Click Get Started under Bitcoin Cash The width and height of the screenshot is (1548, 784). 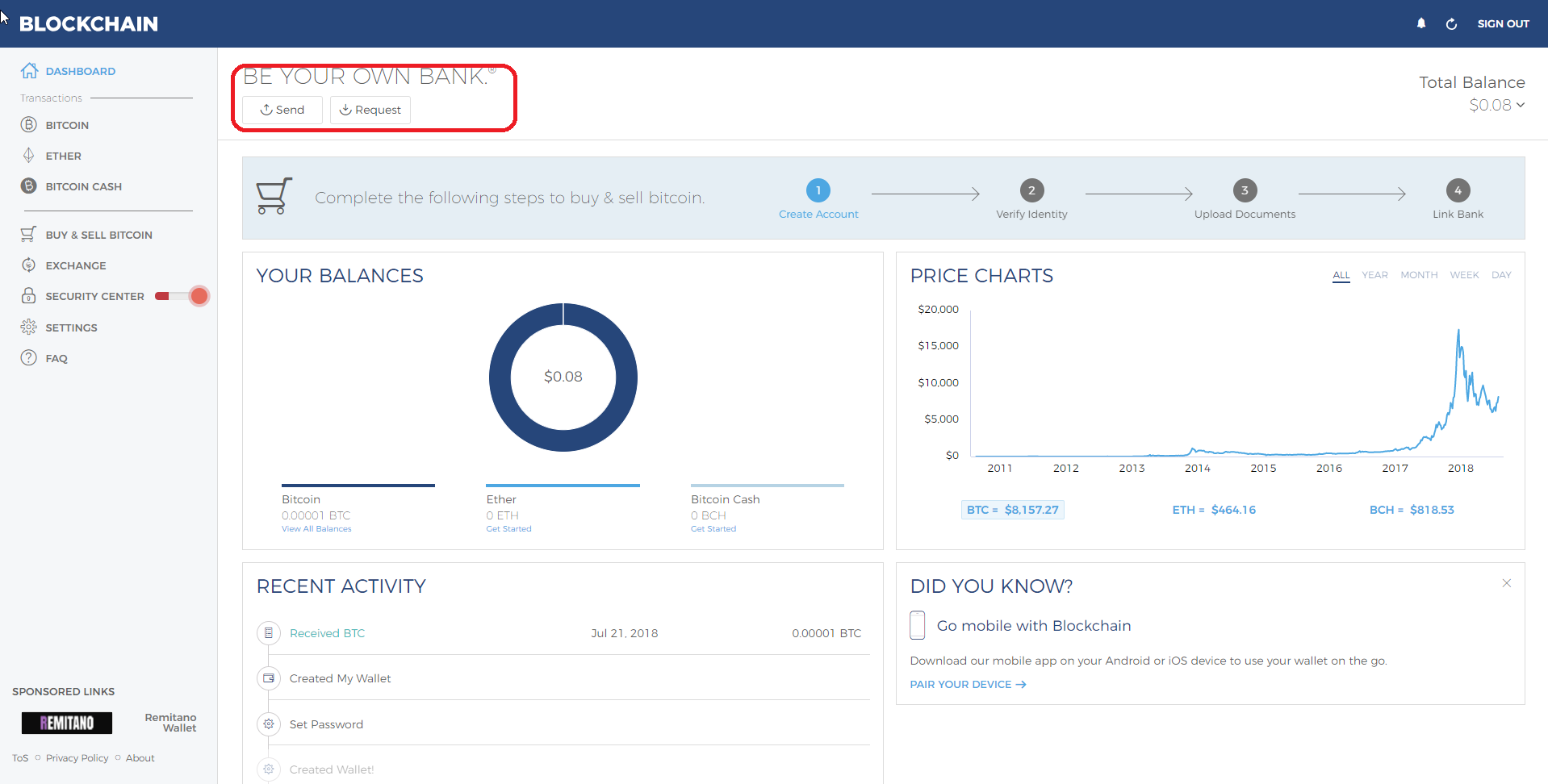click(x=713, y=529)
